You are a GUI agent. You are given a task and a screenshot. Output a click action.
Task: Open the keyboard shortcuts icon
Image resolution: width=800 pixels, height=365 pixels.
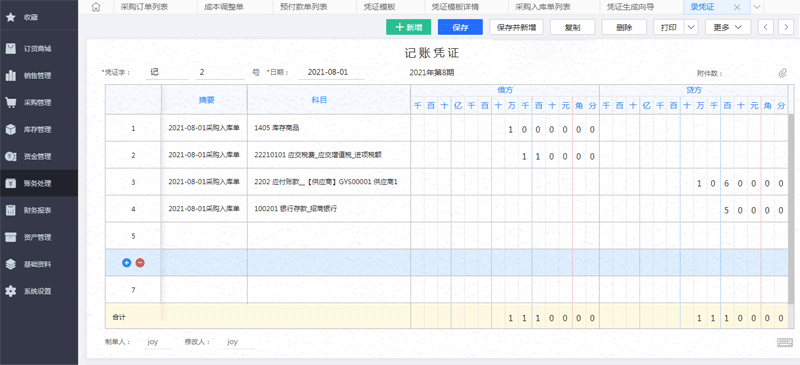(x=785, y=343)
